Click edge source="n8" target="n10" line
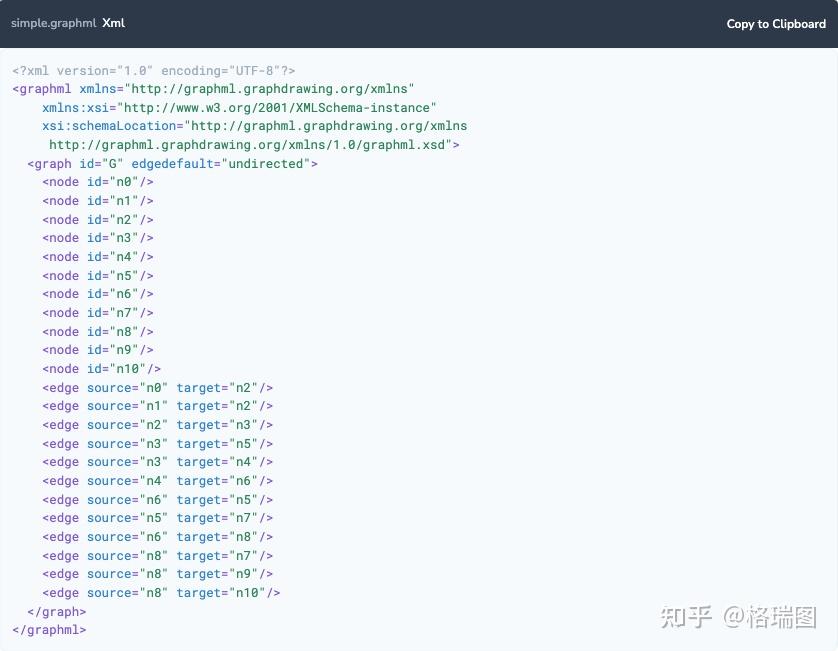 click(161, 593)
